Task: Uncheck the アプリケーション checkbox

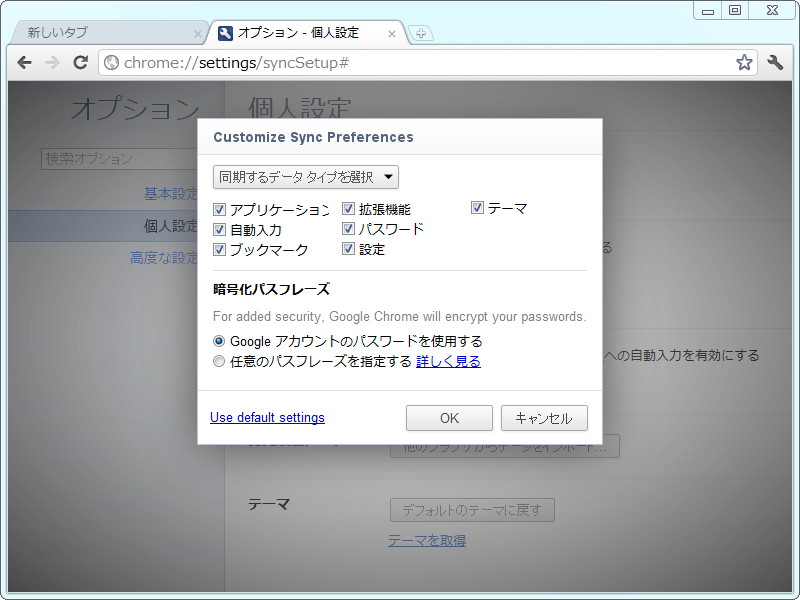Action: [219, 209]
